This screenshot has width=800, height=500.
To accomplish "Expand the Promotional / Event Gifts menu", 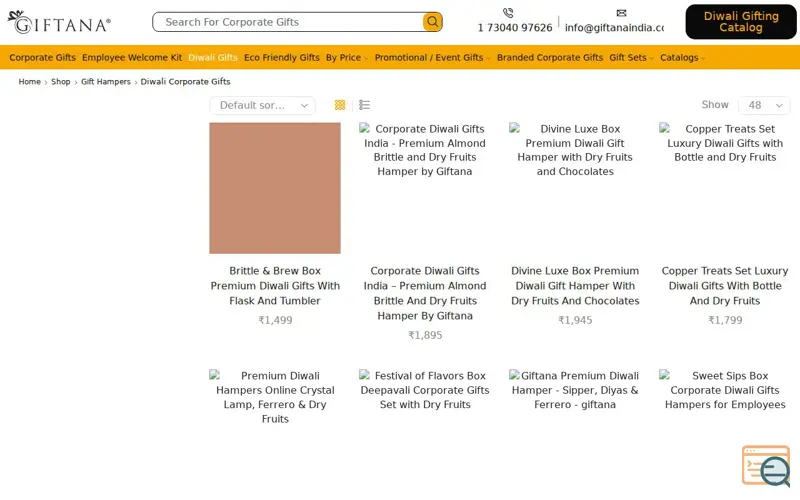I will tap(432, 58).
